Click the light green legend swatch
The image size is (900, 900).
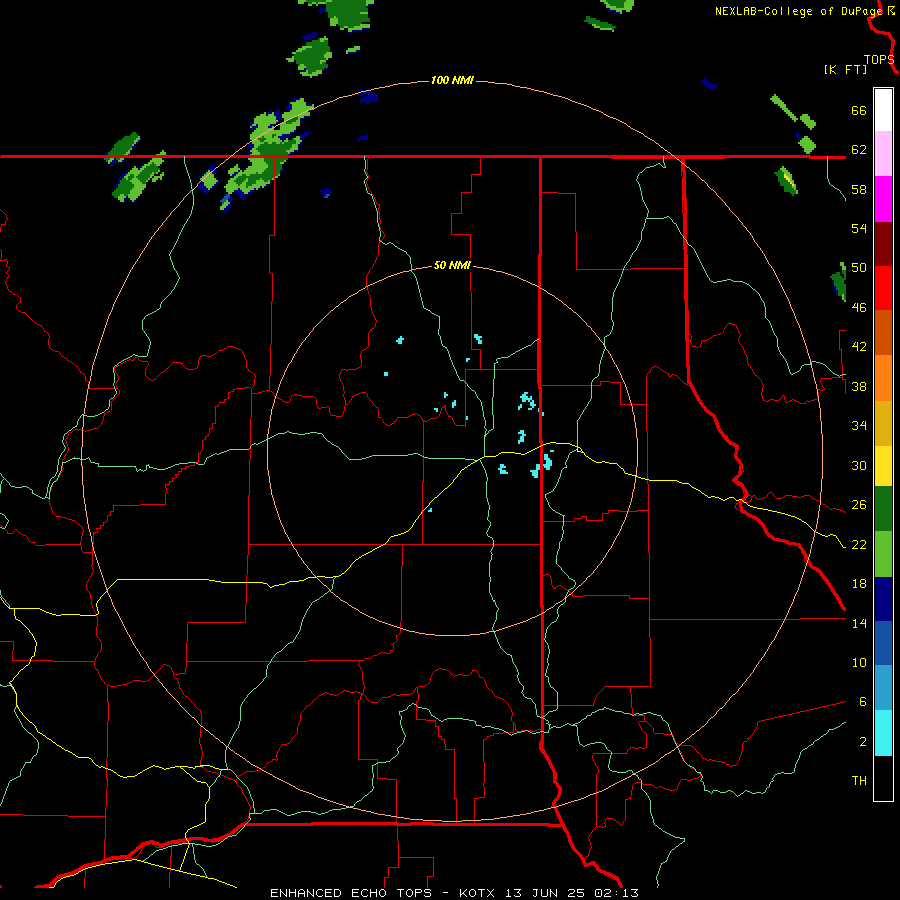tap(883, 554)
